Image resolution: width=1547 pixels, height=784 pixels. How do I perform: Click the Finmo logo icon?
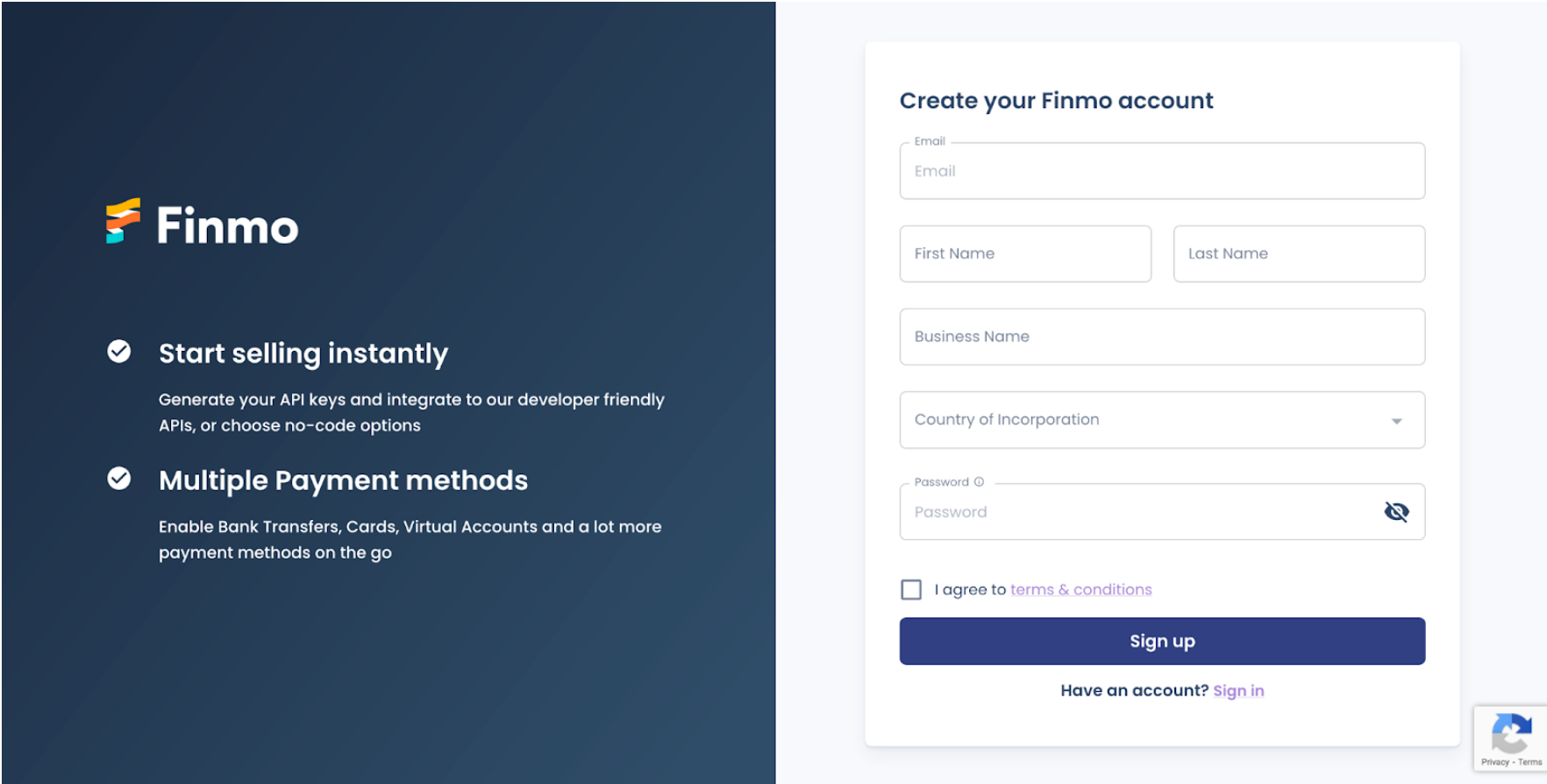pos(123,221)
